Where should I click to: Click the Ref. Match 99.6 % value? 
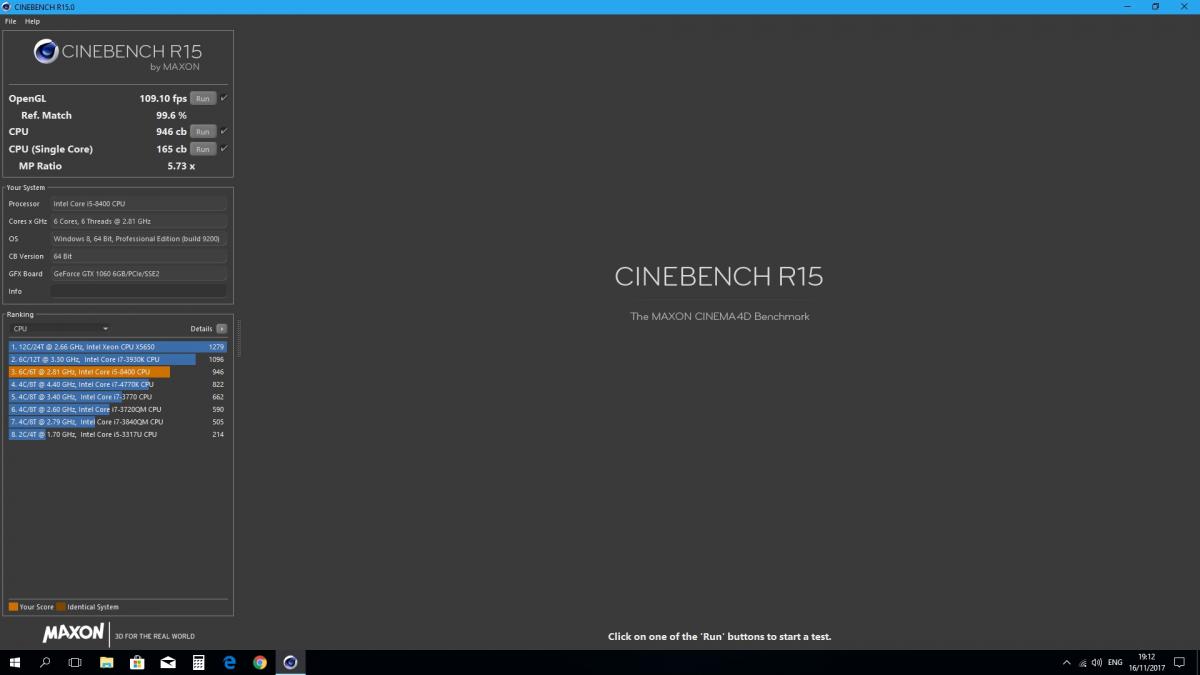coord(171,116)
